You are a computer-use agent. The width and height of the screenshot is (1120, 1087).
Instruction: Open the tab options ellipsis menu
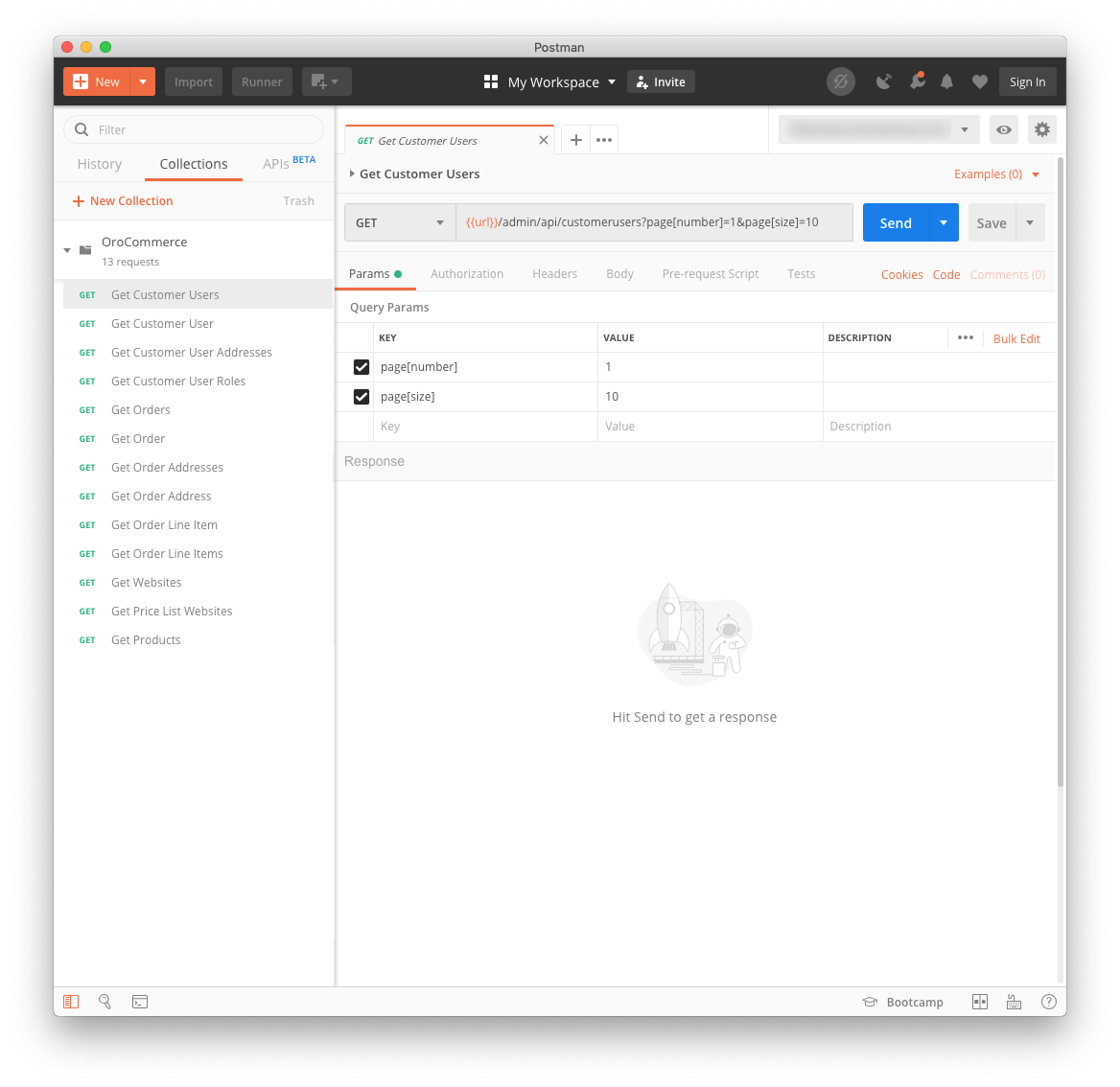(604, 140)
